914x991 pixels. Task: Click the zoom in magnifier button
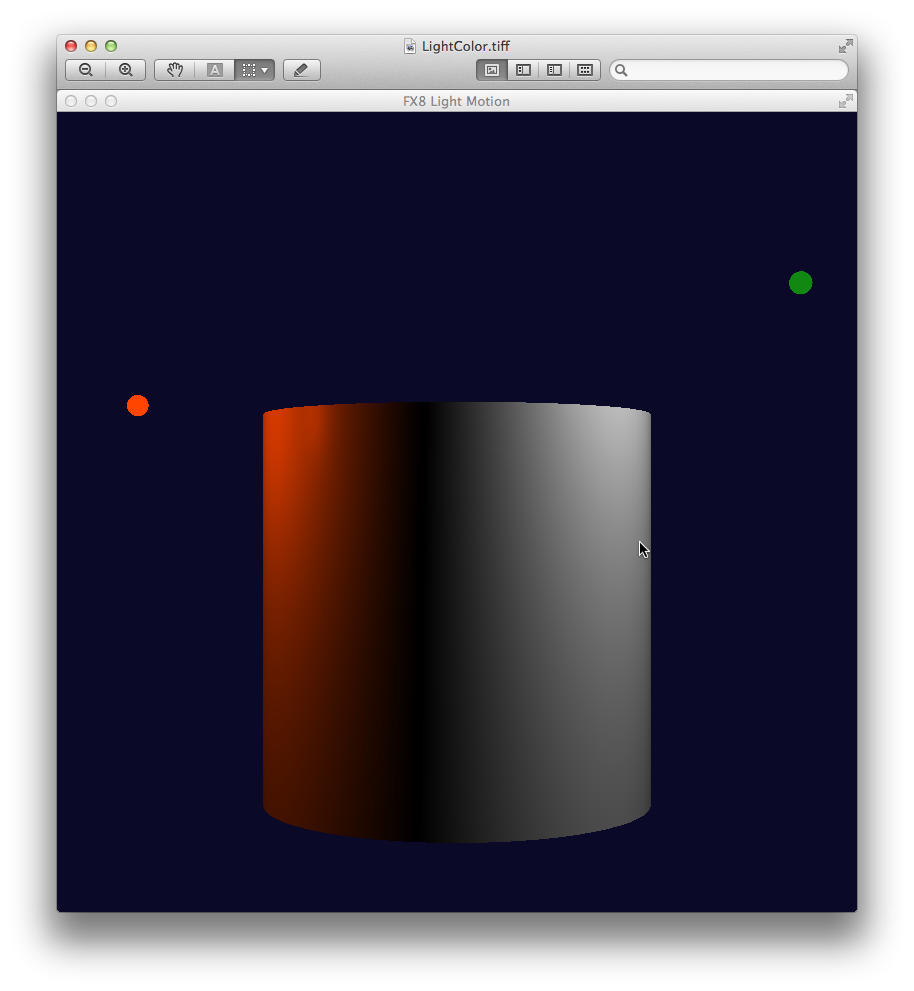tap(126, 70)
